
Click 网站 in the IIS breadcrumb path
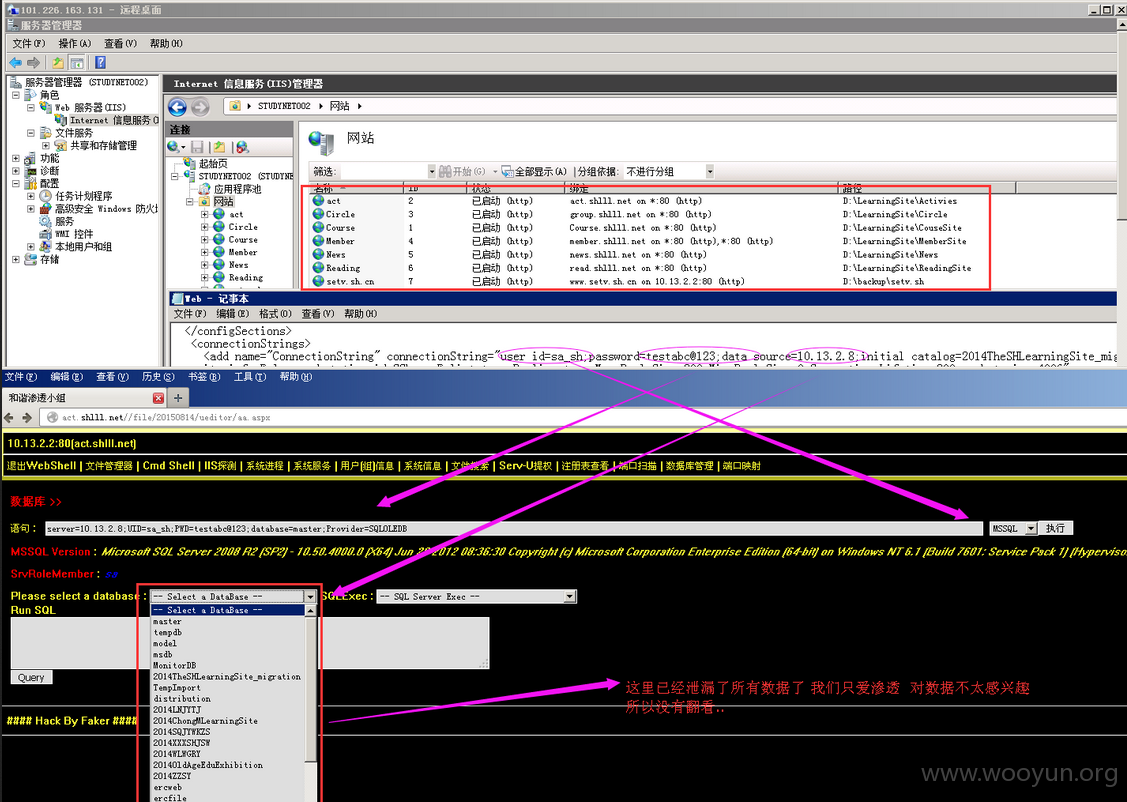(x=340, y=106)
